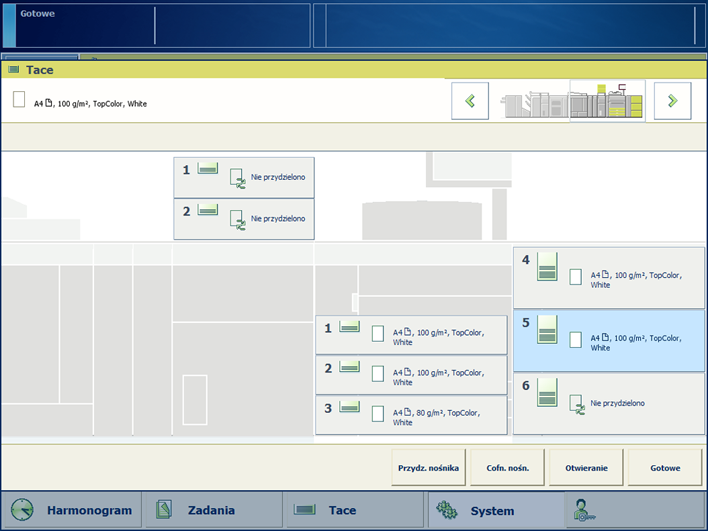This screenshot has width=708, height=531.
Task: Select lower tray 2 A4 100 g/m²
Action: 411,375
